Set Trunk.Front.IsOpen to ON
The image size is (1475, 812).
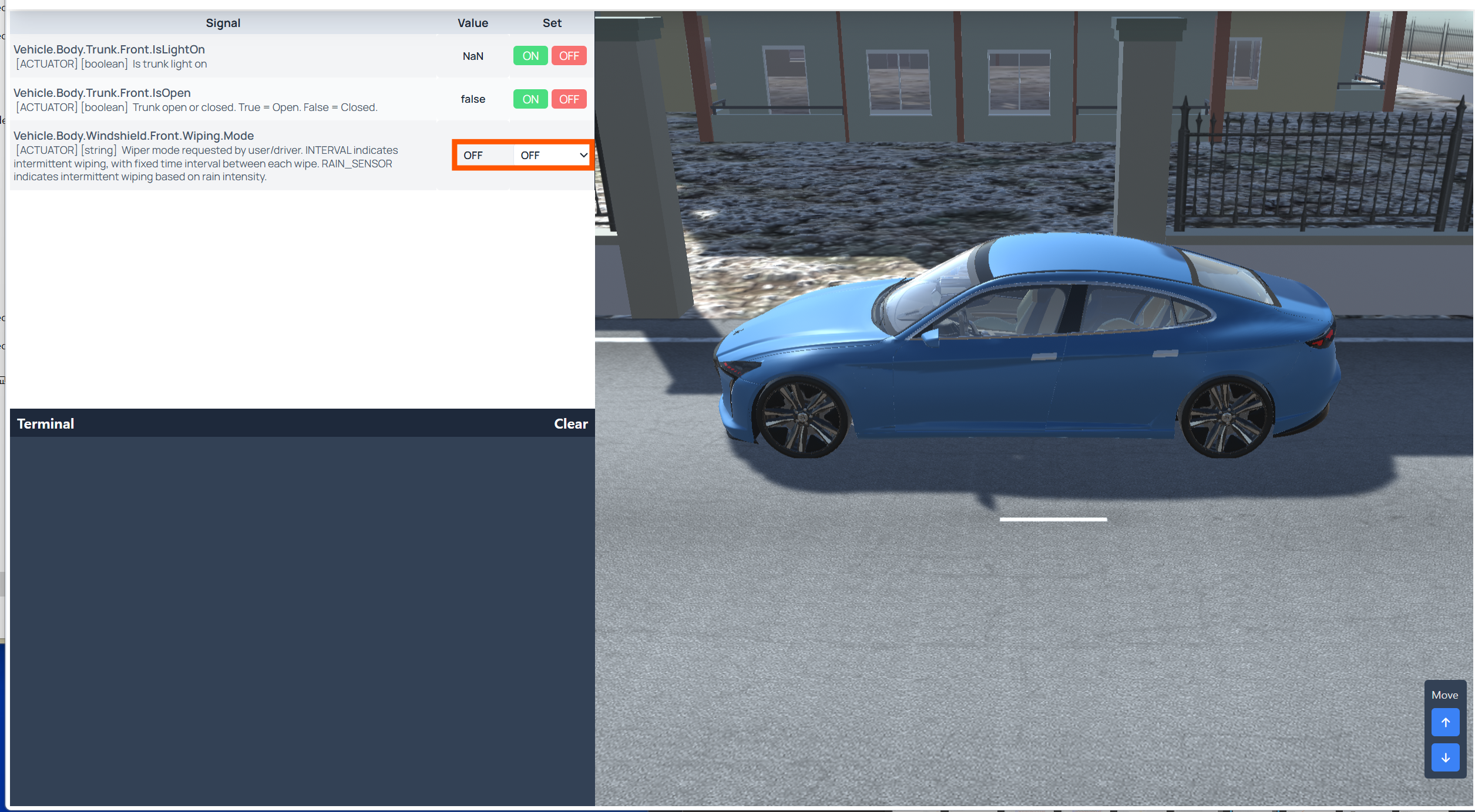tap(530, 99)
